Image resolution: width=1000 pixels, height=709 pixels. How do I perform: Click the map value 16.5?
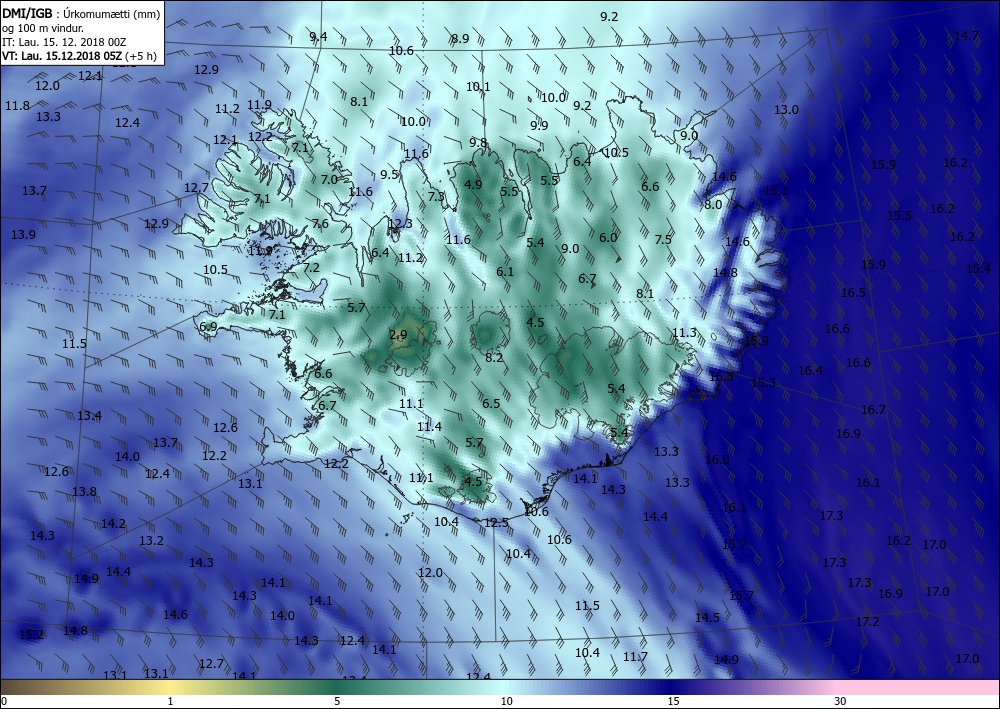coord(853,293)
